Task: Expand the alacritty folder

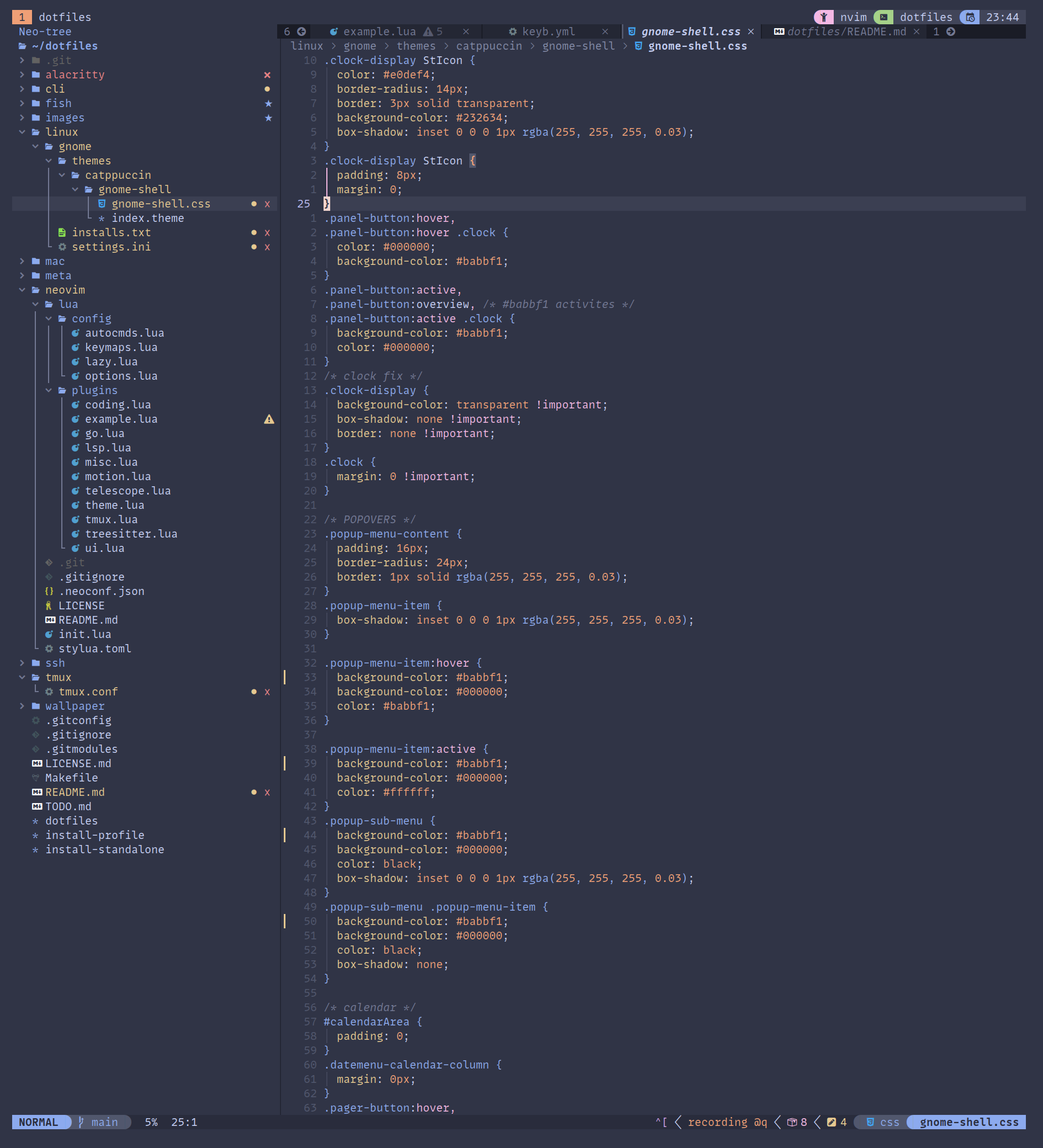Action: 22,75
